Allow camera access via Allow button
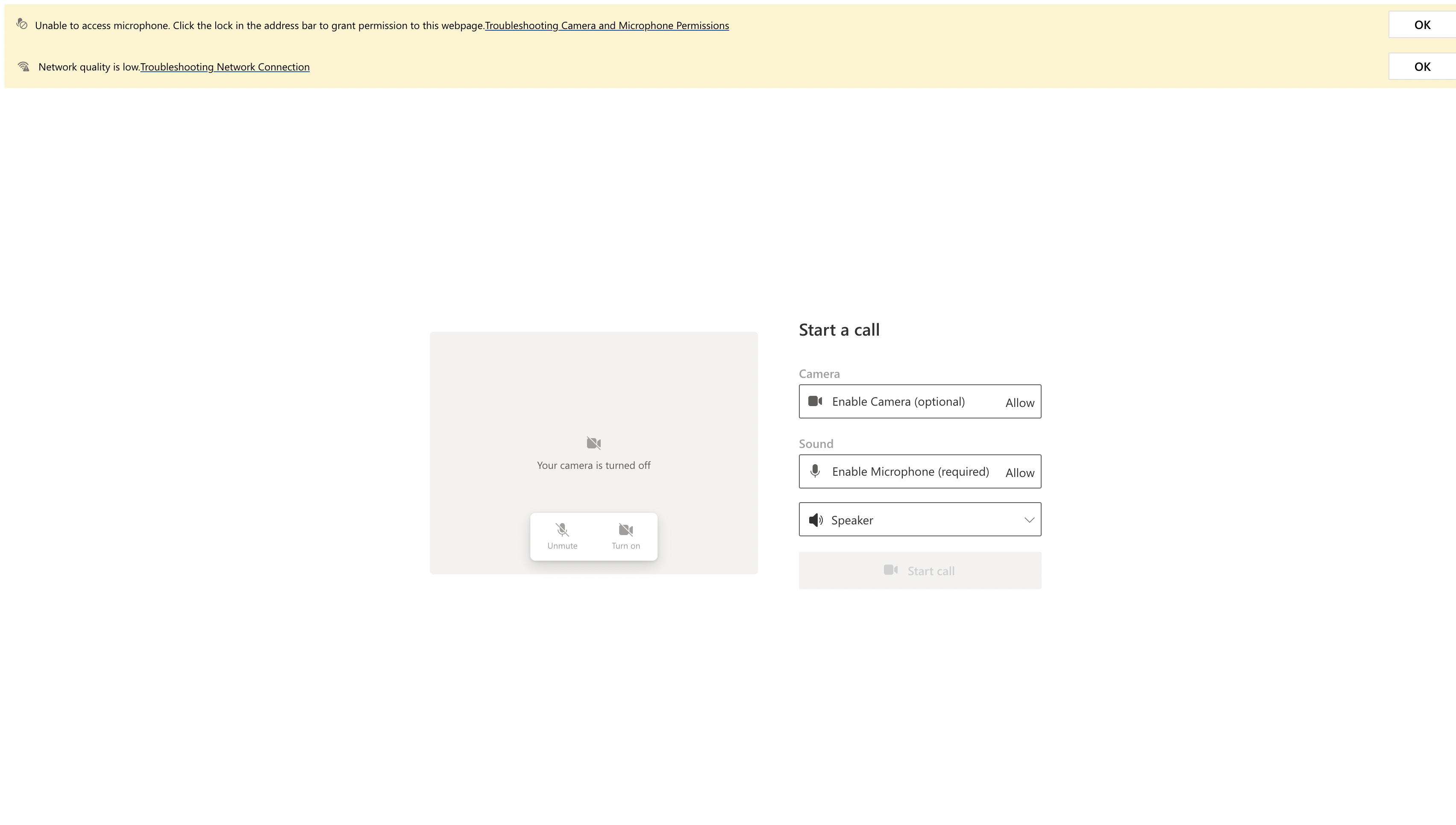 pos(1020,402)
